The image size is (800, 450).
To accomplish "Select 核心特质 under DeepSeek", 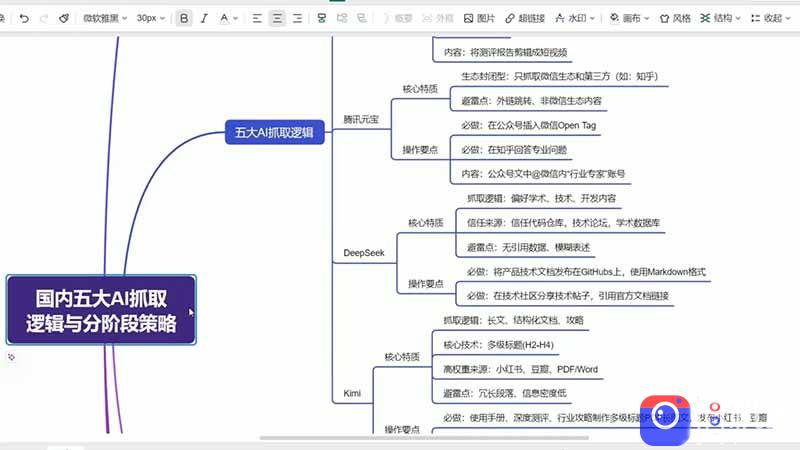I will tap(426, 223).
